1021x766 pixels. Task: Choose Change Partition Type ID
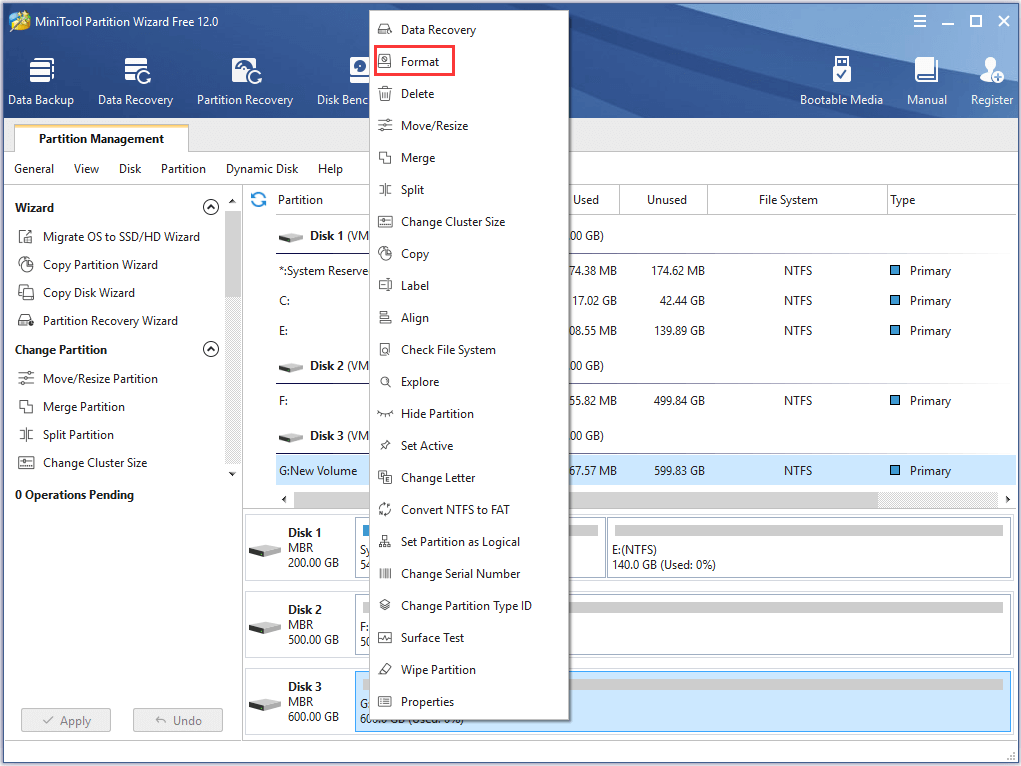click(469, 606)
